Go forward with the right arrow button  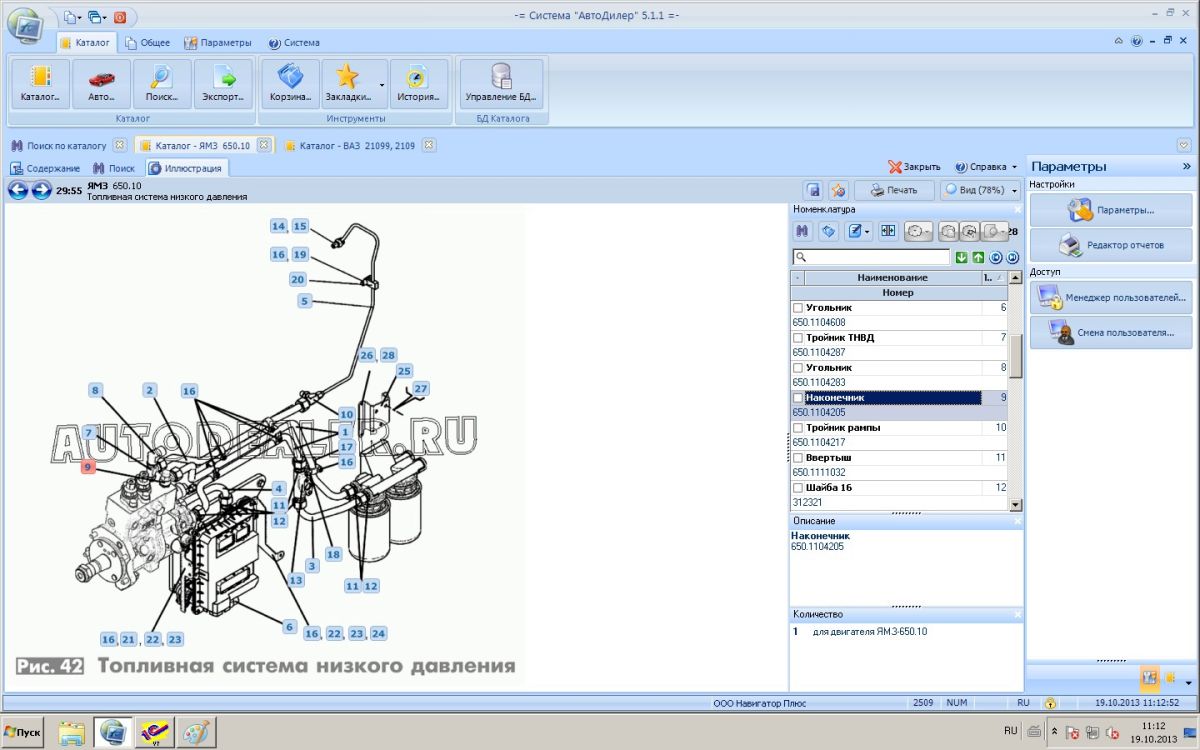pos(41,190)
